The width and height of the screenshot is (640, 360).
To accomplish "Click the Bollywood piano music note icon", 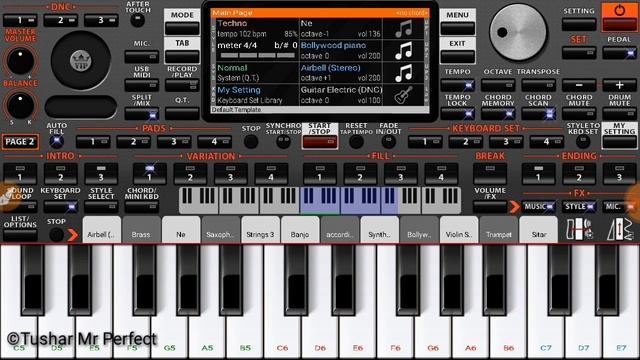I will coord(403,51).
